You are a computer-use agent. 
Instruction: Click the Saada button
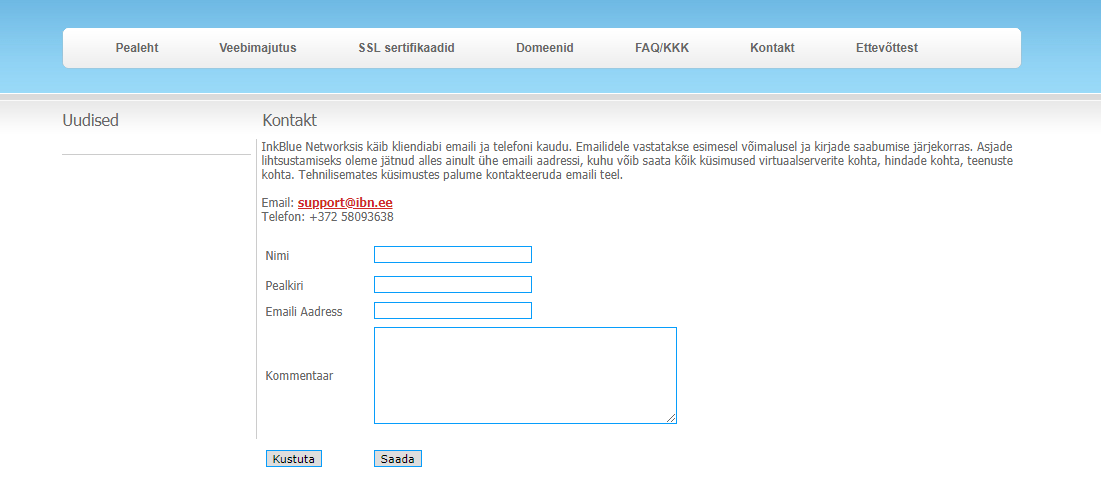tap(397, 459)
